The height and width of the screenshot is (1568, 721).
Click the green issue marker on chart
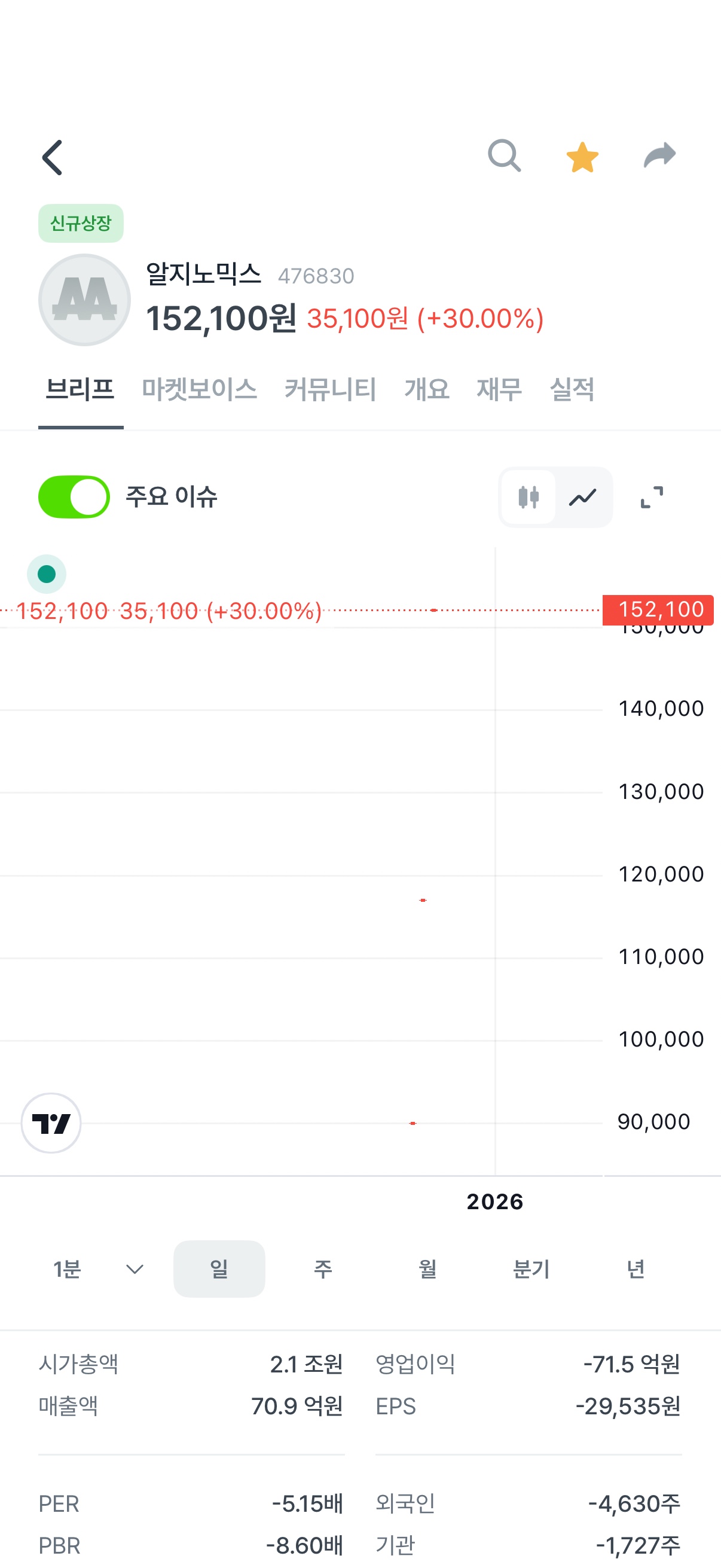coord(47,574)
